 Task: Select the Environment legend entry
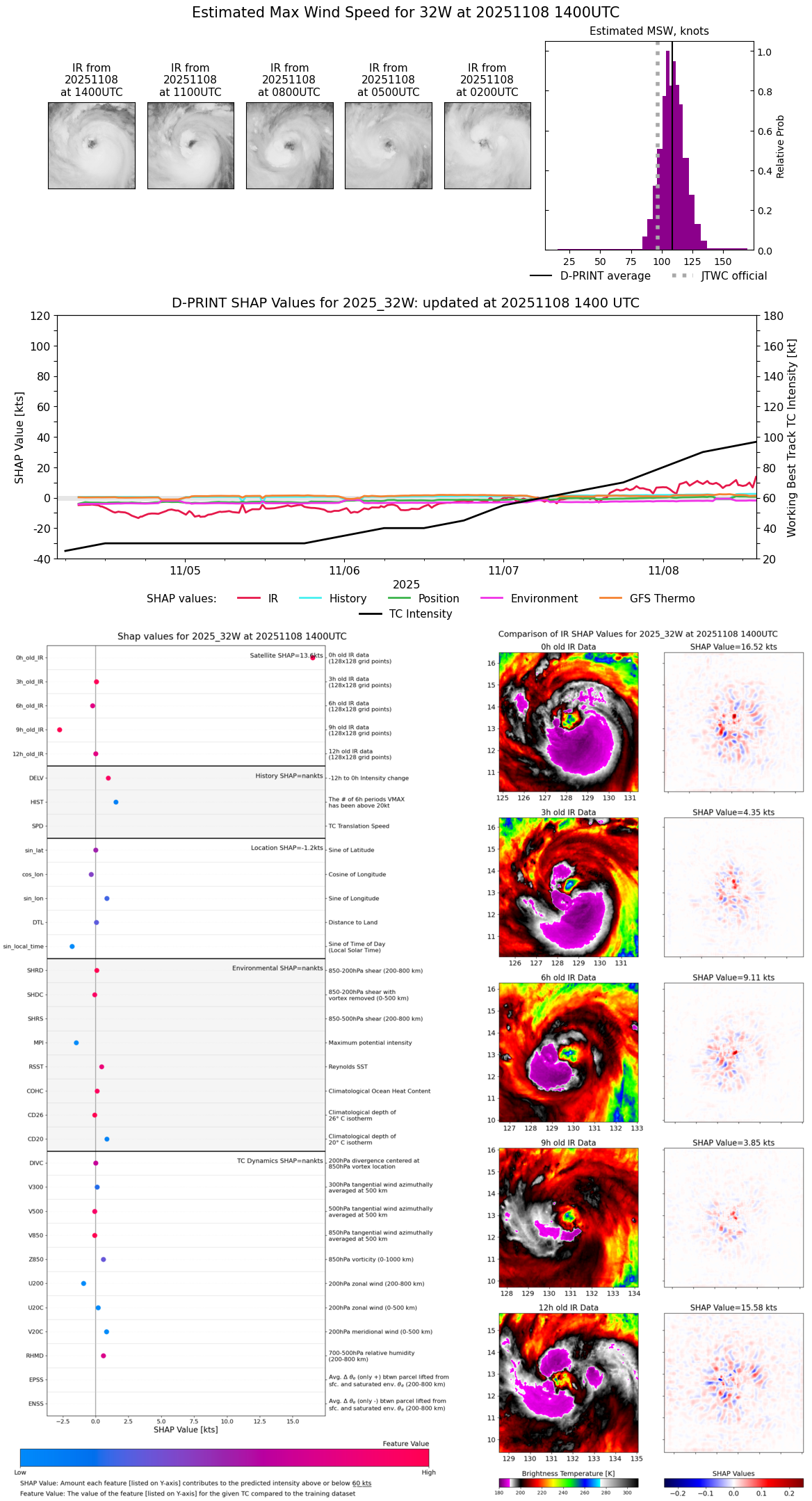click(529, 599)
